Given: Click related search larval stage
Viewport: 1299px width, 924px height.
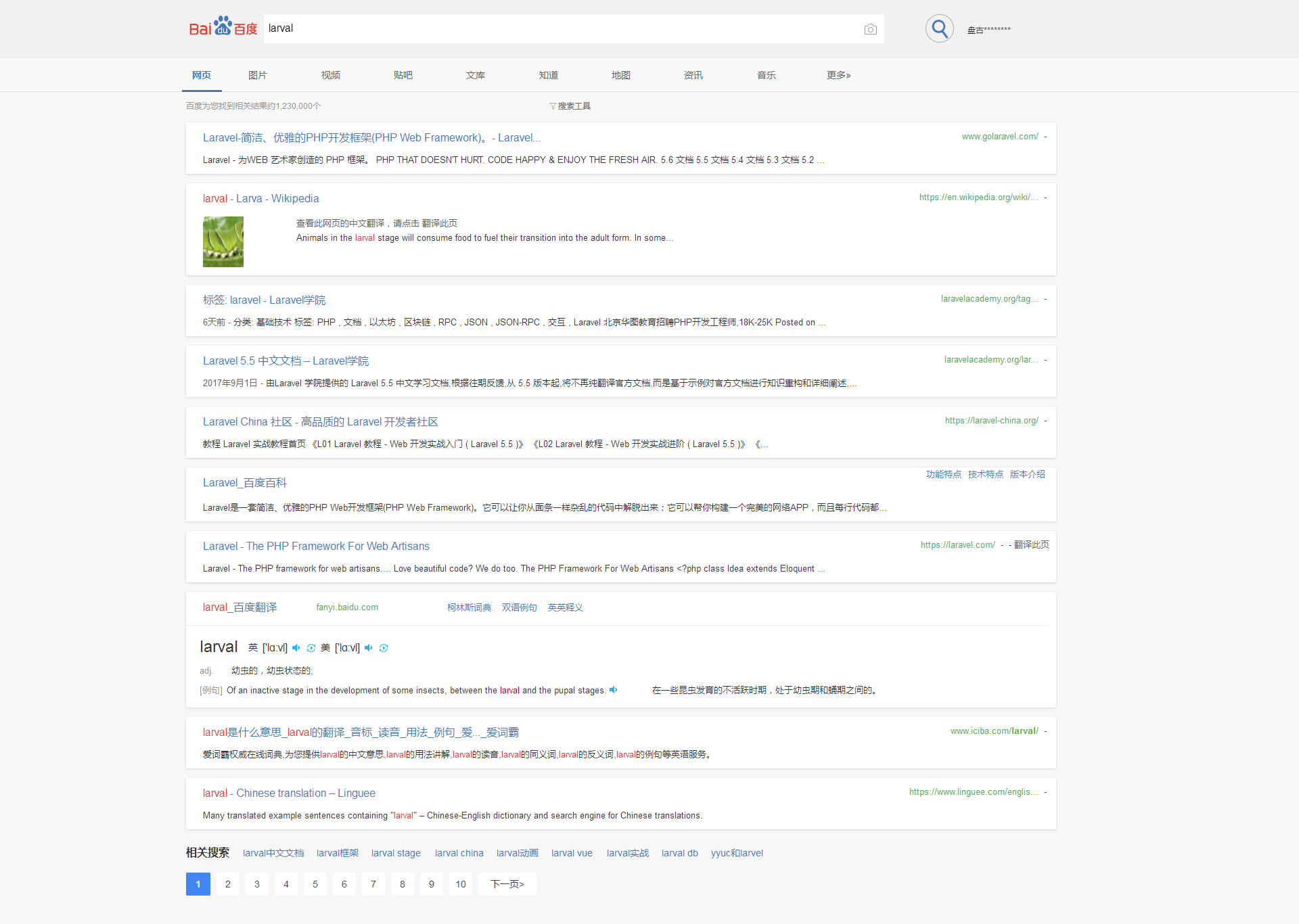Looking at the screenshot, I should click(x=396, y=853).
